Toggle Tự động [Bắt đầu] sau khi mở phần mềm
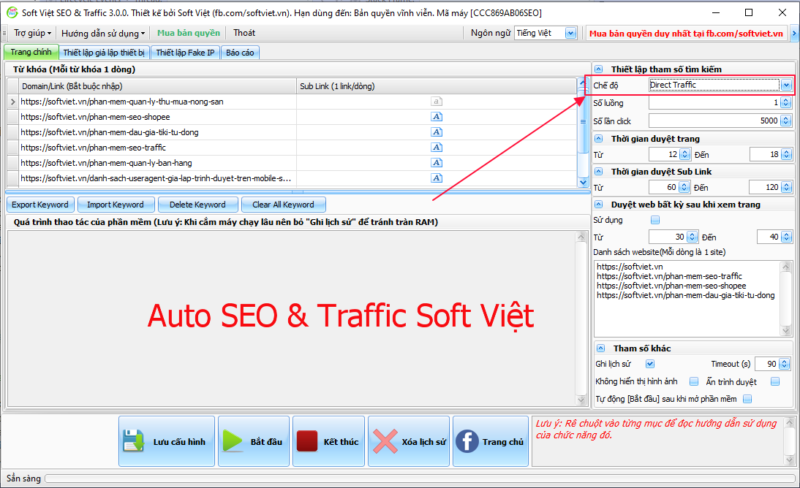Image resolution: width=800 pixels, height=488 pixels. [747, 399]
